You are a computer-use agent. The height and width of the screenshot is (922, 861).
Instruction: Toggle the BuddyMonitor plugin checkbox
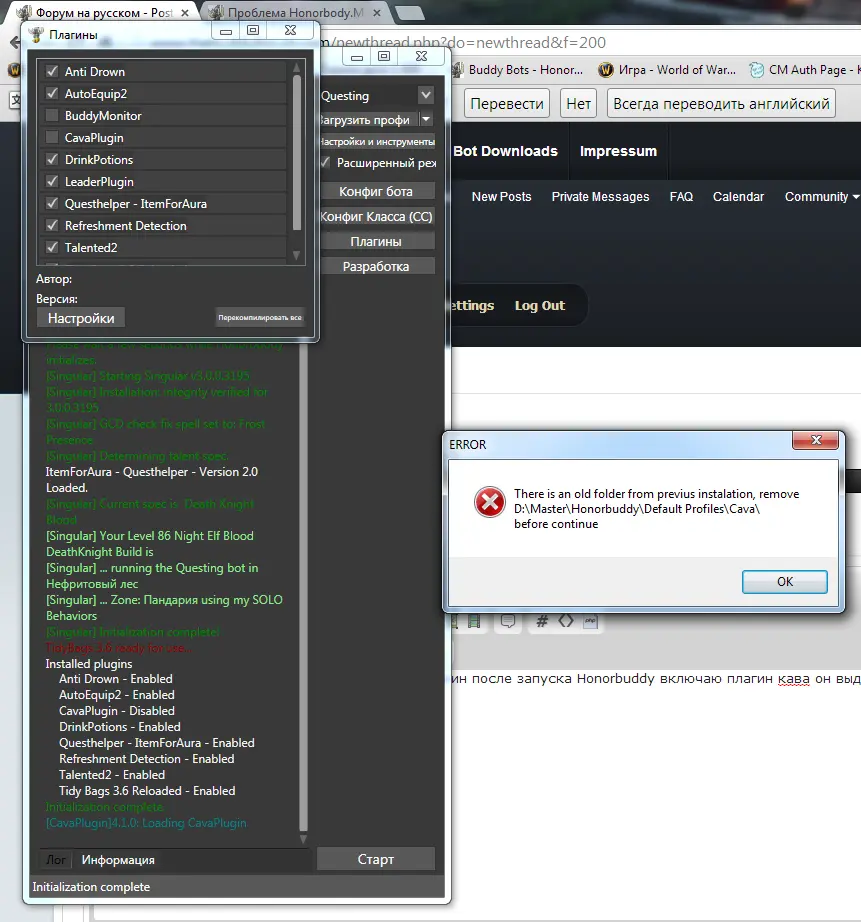[52, 116]
